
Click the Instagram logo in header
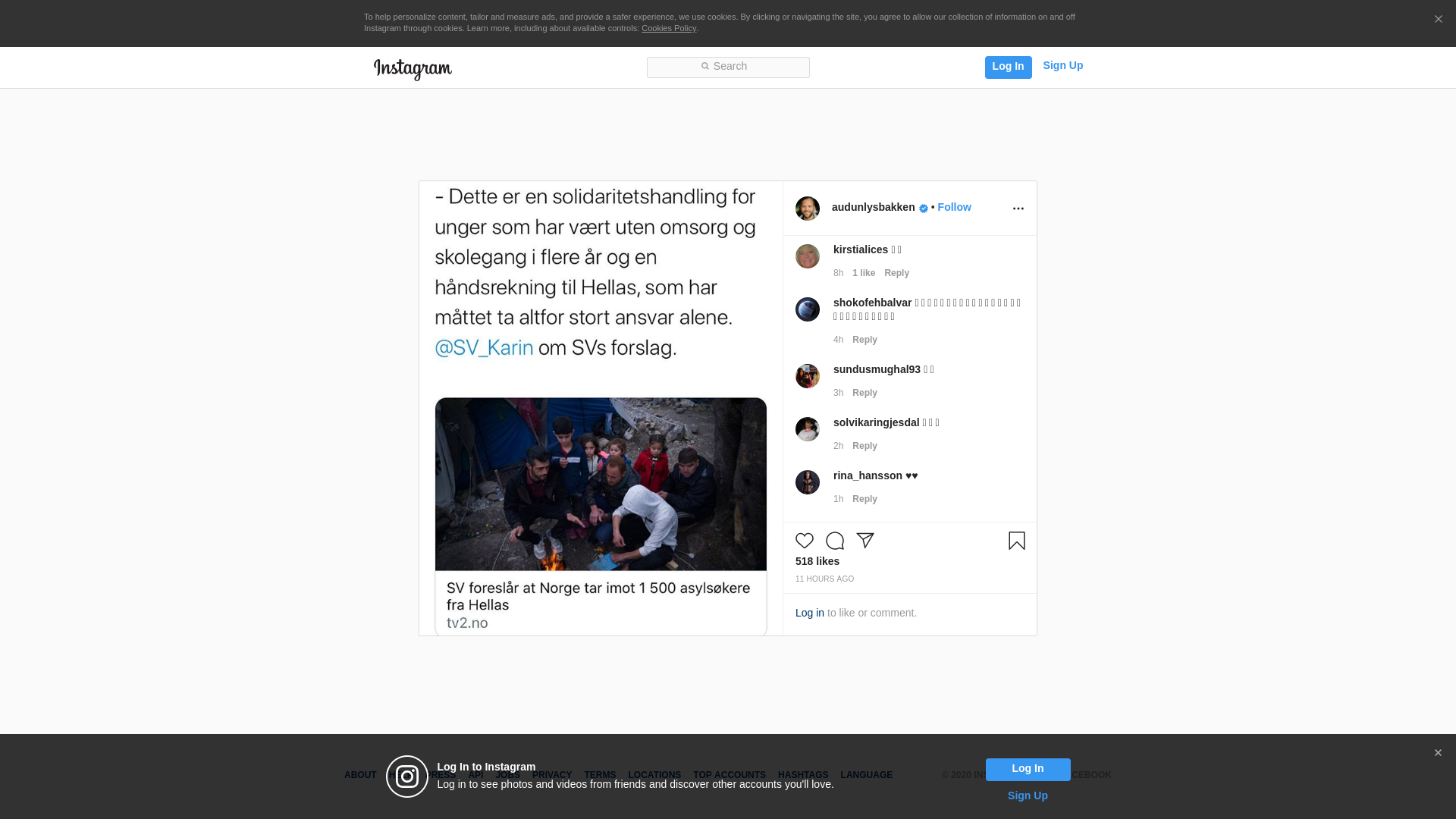[x=413, y=69]
